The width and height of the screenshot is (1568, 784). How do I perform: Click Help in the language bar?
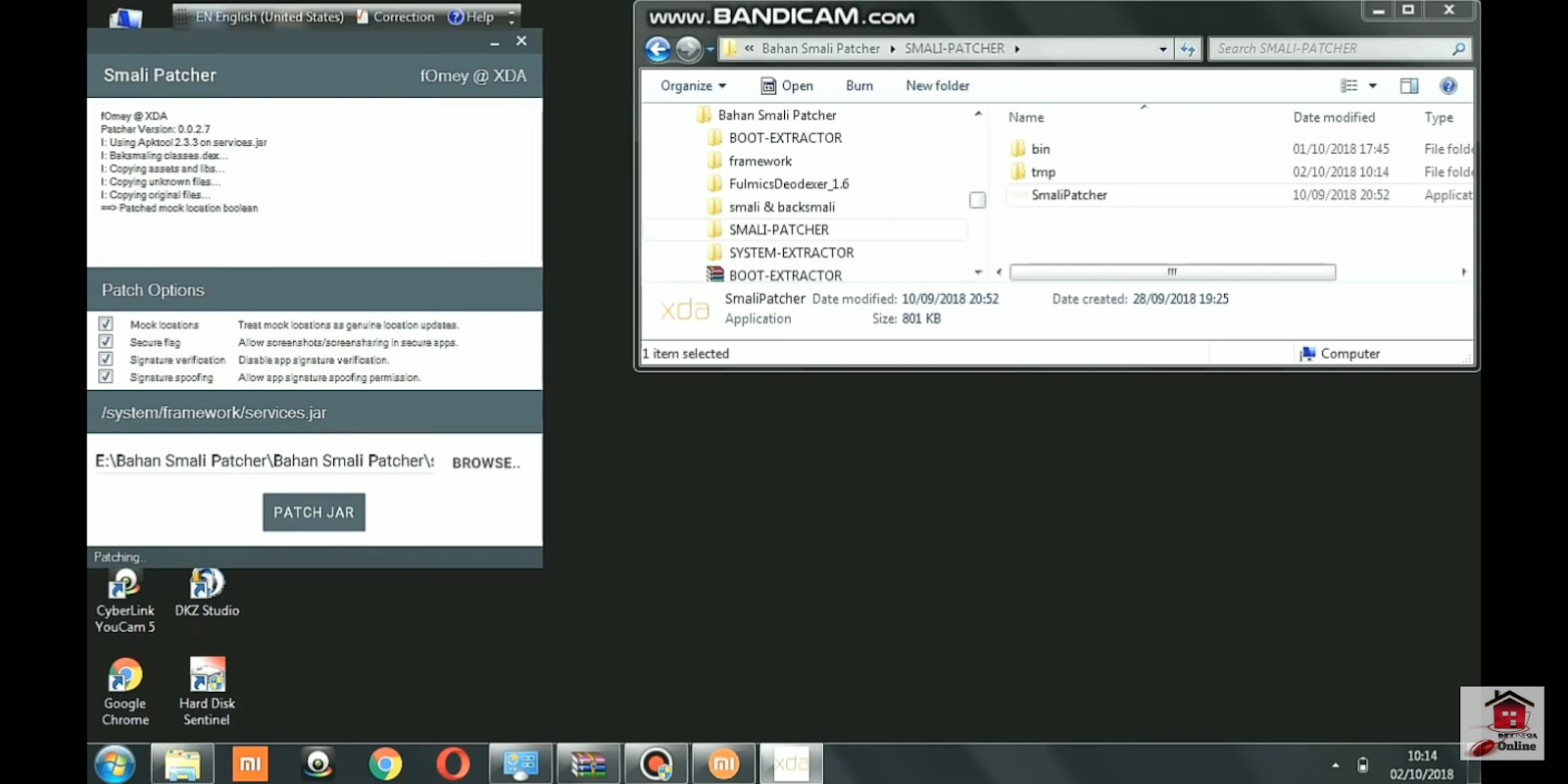click(x=471, y=17)
